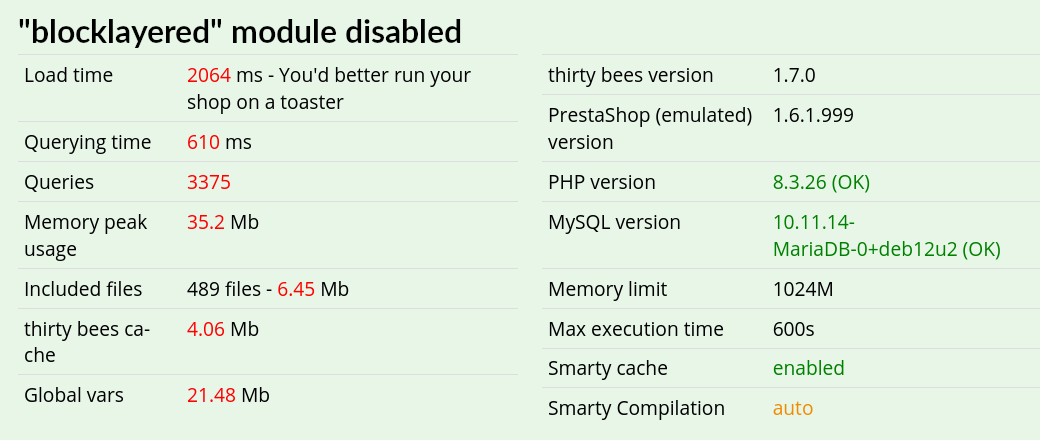Viewport: 1040px width, 440px height.
Task: Click the "blocklayered" module disabled heading
Action: (239, 31)
